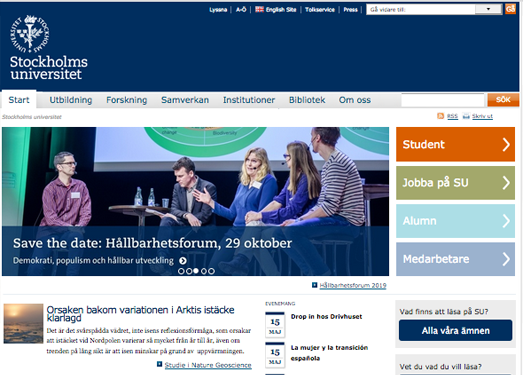Select the second carousel slide dot
The height and width of the screenshot is (375, 523).
click(189, 271)
